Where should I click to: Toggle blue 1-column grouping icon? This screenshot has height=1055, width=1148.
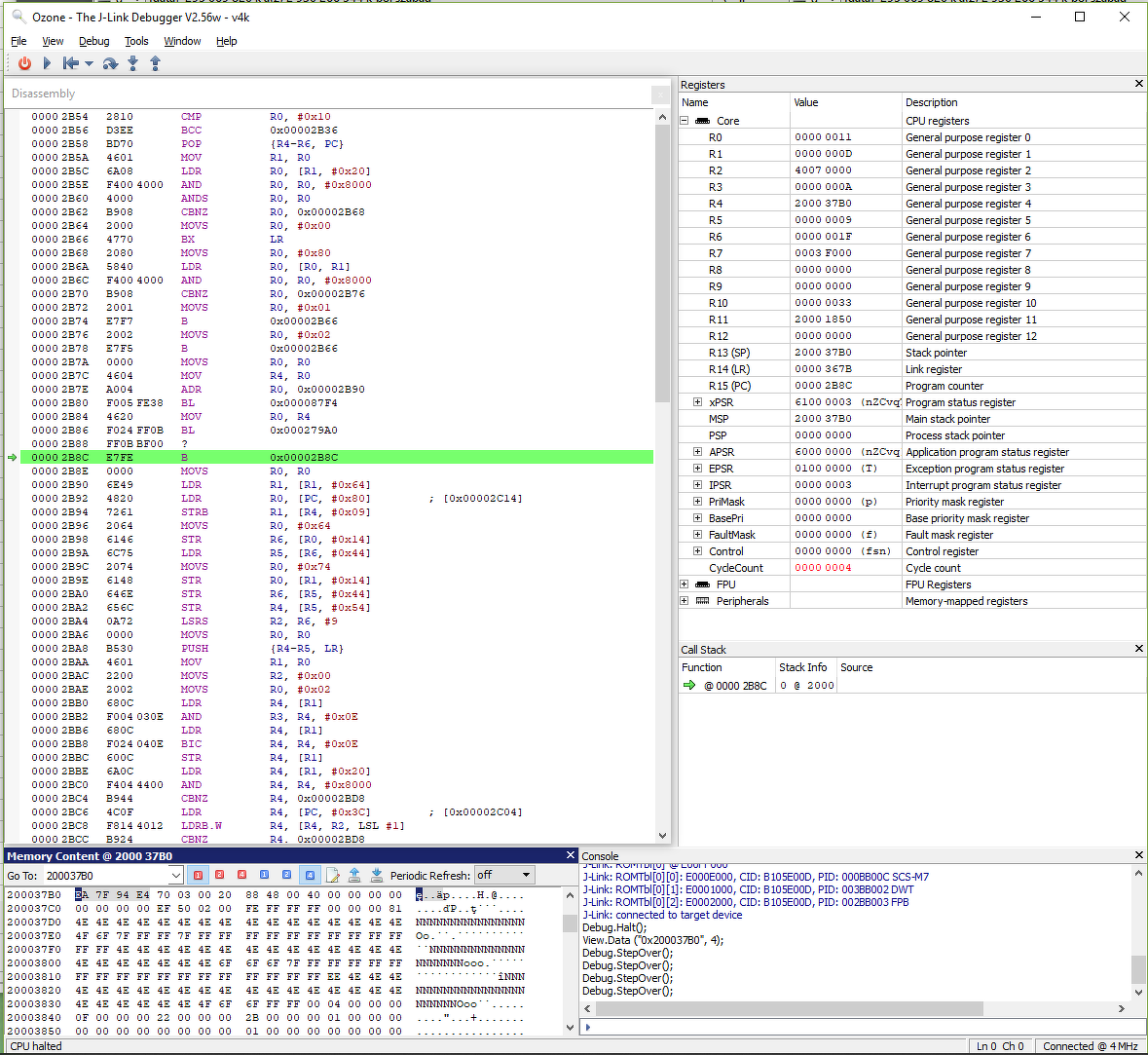click(x=264, y=875)
